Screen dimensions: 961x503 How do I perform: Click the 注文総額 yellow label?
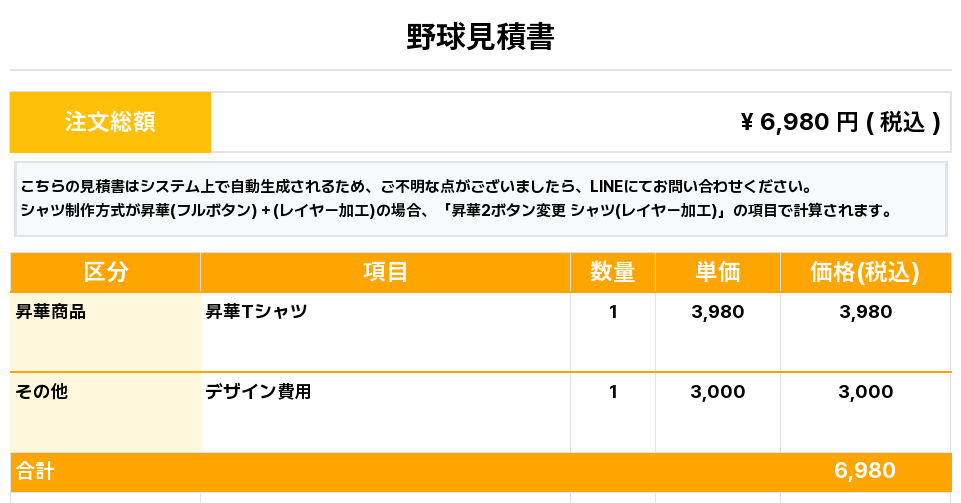point(110,122)
